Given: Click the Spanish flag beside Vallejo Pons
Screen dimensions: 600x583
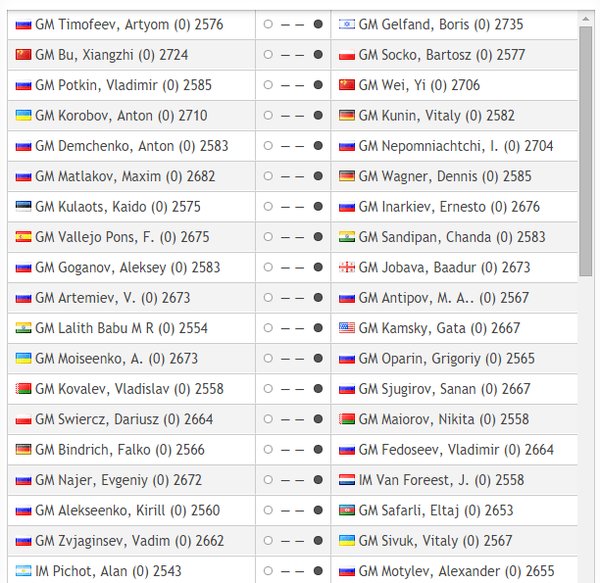Looking at the screenshot, I should pos(23,237).
